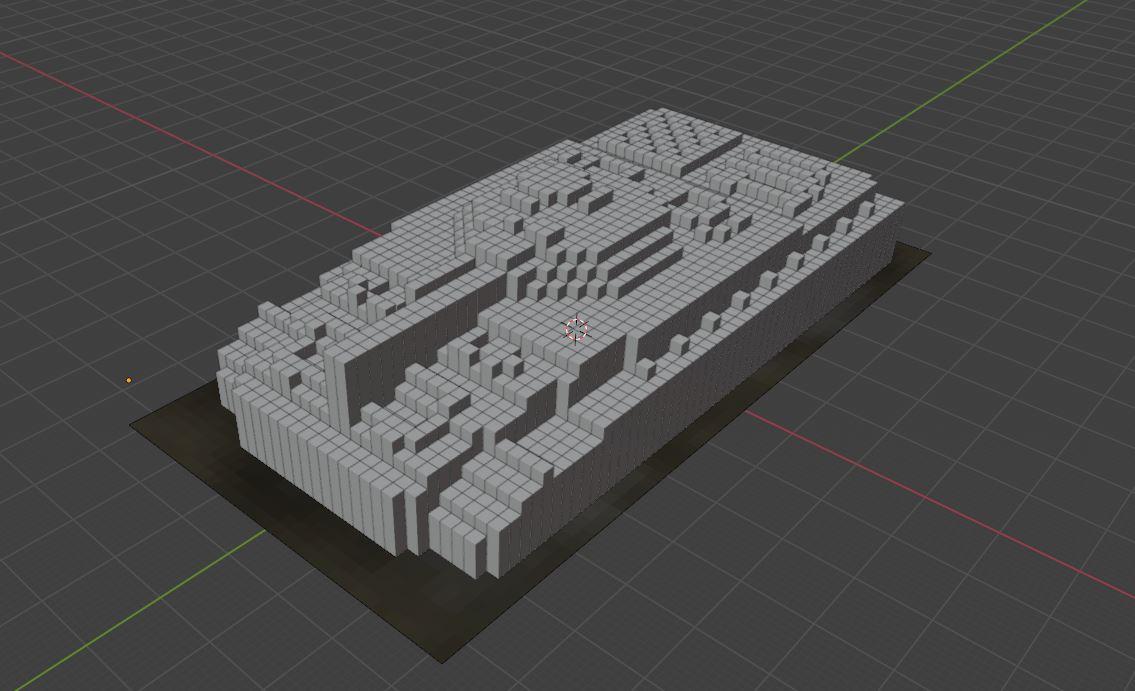Select the small orange origin dot

129,380
